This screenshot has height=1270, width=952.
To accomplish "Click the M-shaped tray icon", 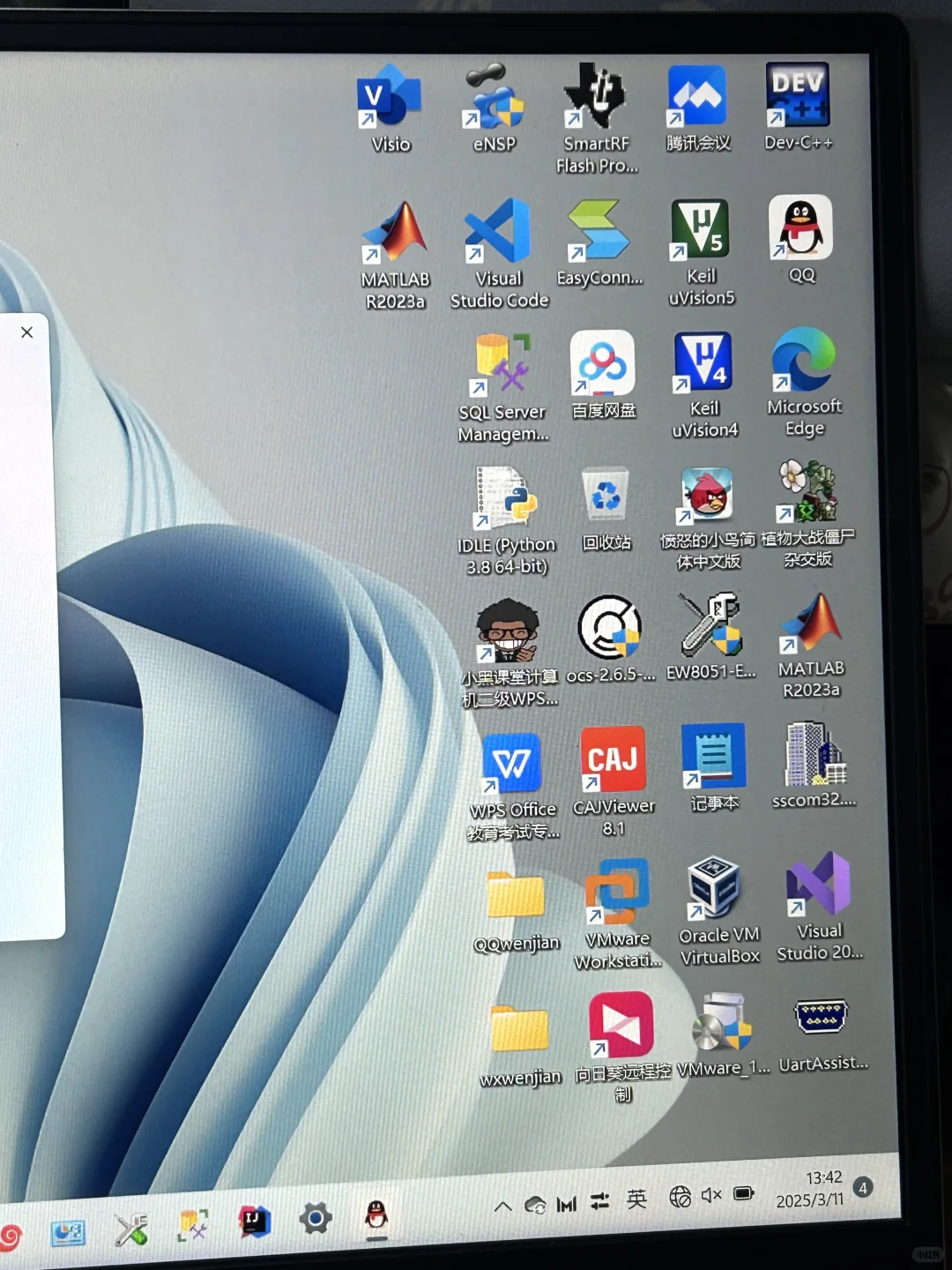I will tap(566, 1203).
